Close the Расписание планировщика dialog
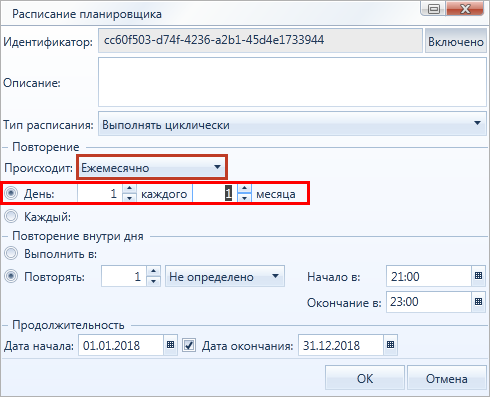This screenshot has width=490, height=397. pos(465,9)
